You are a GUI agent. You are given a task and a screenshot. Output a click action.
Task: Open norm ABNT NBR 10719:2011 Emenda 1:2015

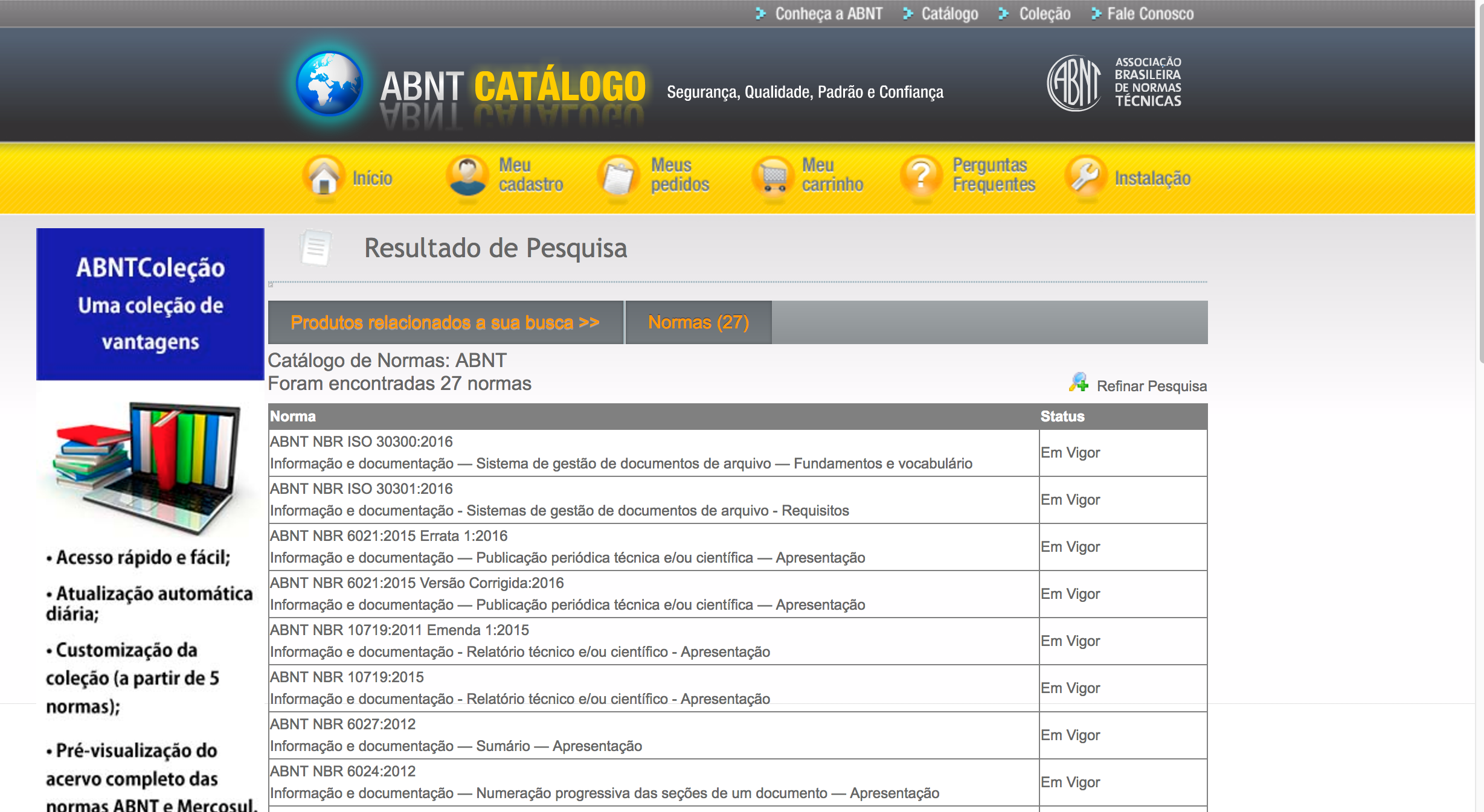(x=399, y=630)
